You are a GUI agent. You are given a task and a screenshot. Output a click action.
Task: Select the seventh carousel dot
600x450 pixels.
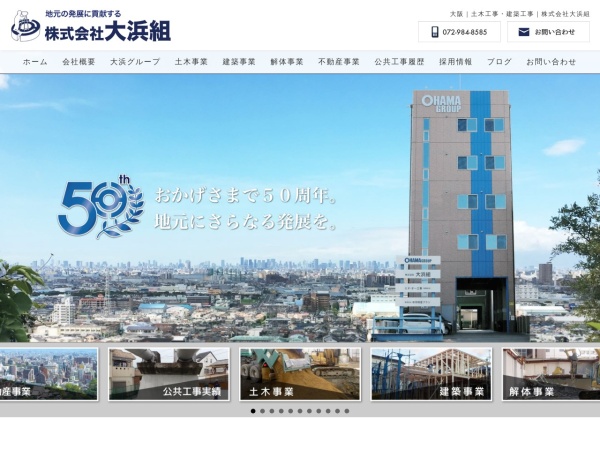309,411
